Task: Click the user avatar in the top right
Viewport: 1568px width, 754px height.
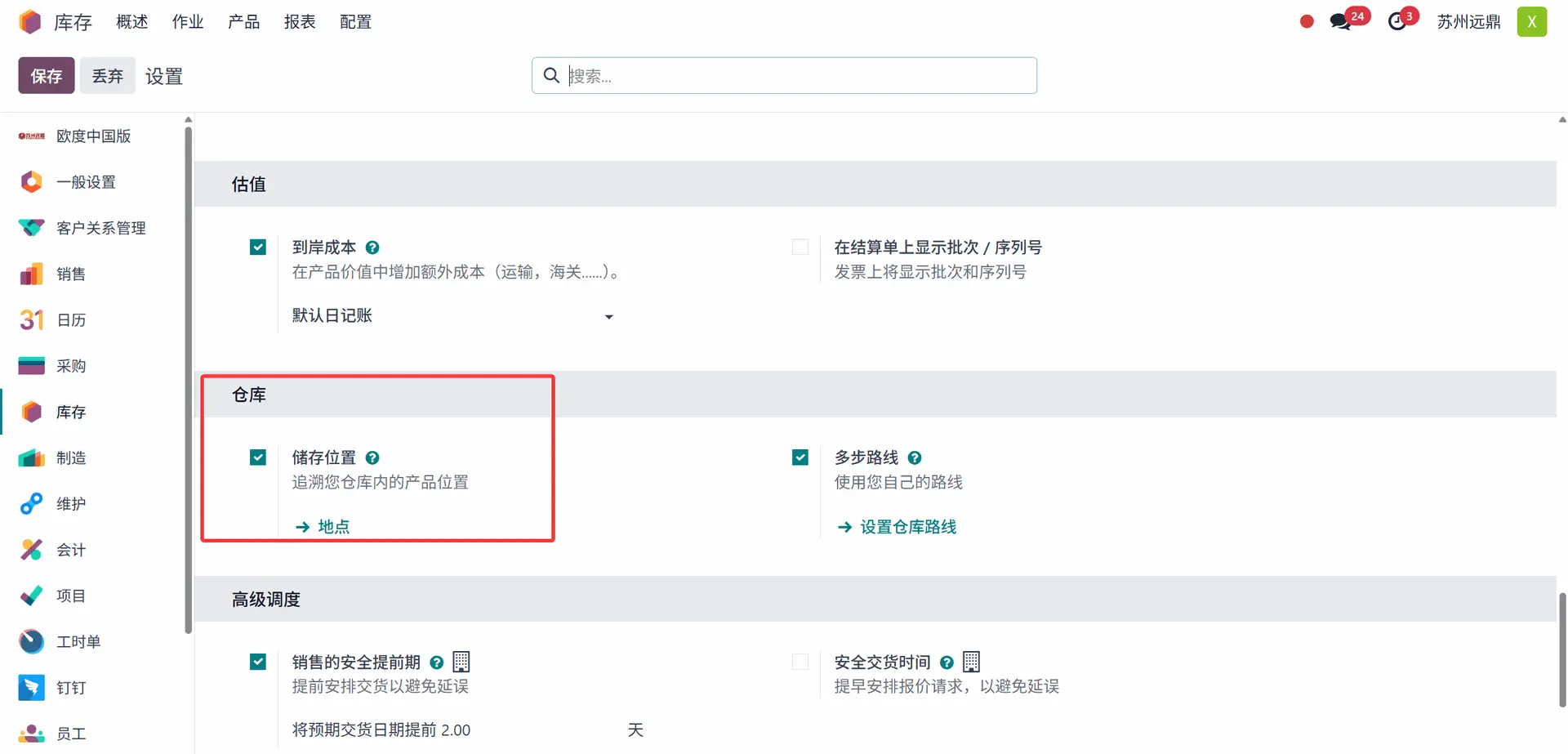Action: pos(1531,22)
